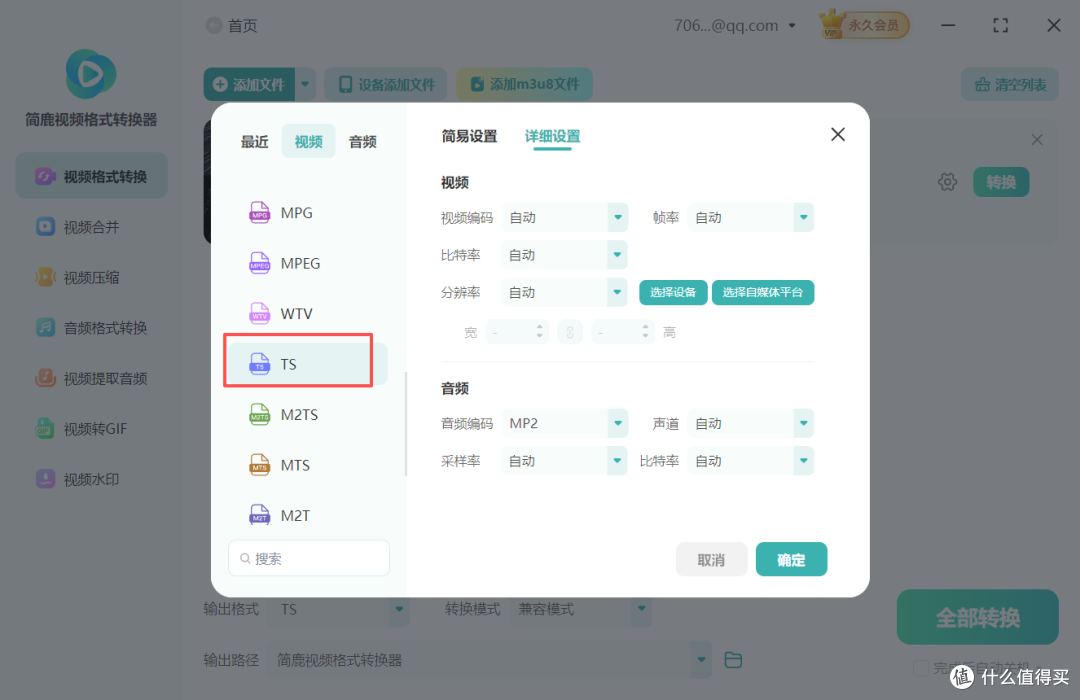Image resolution: width=1080 pixels, height=700 pixels.
Task: Click the 视频格式转换 sidebar icon
Action: [x=45, y=176]
